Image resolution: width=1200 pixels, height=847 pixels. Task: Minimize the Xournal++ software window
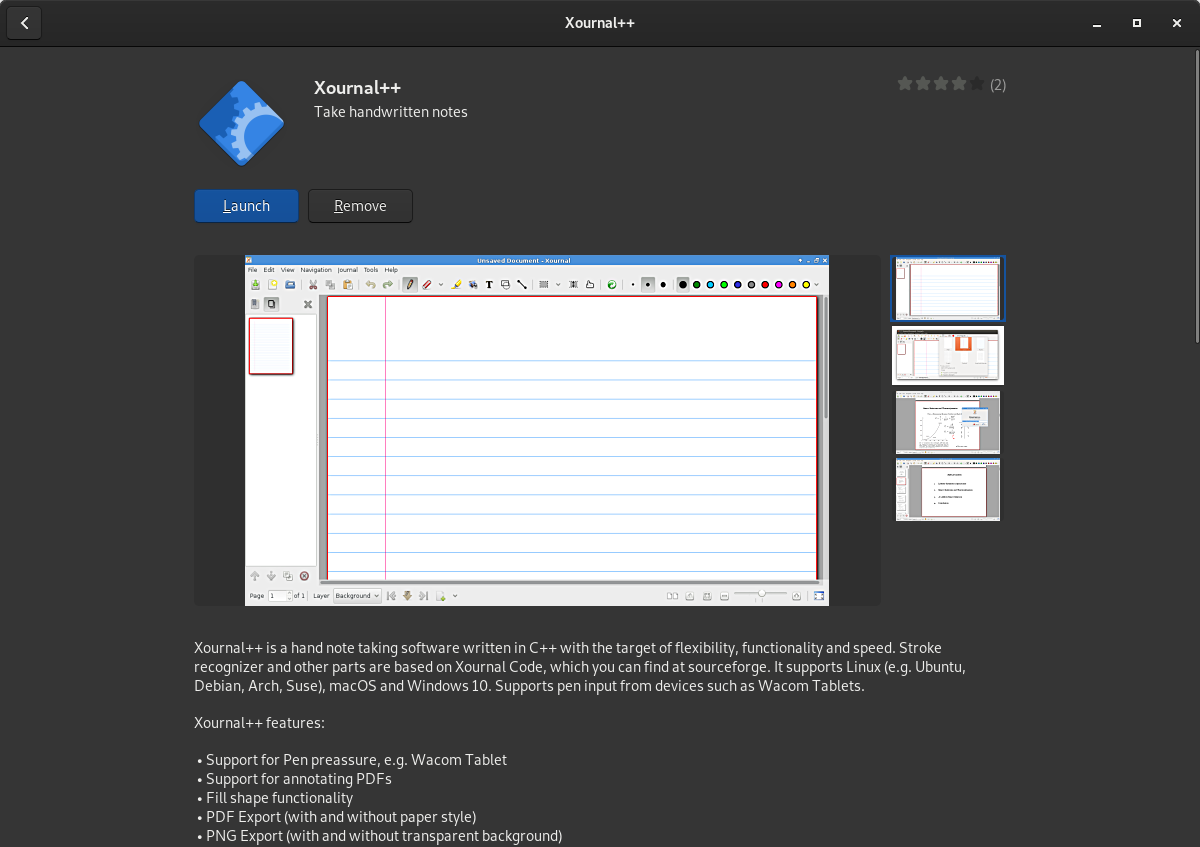point(1095,23)
